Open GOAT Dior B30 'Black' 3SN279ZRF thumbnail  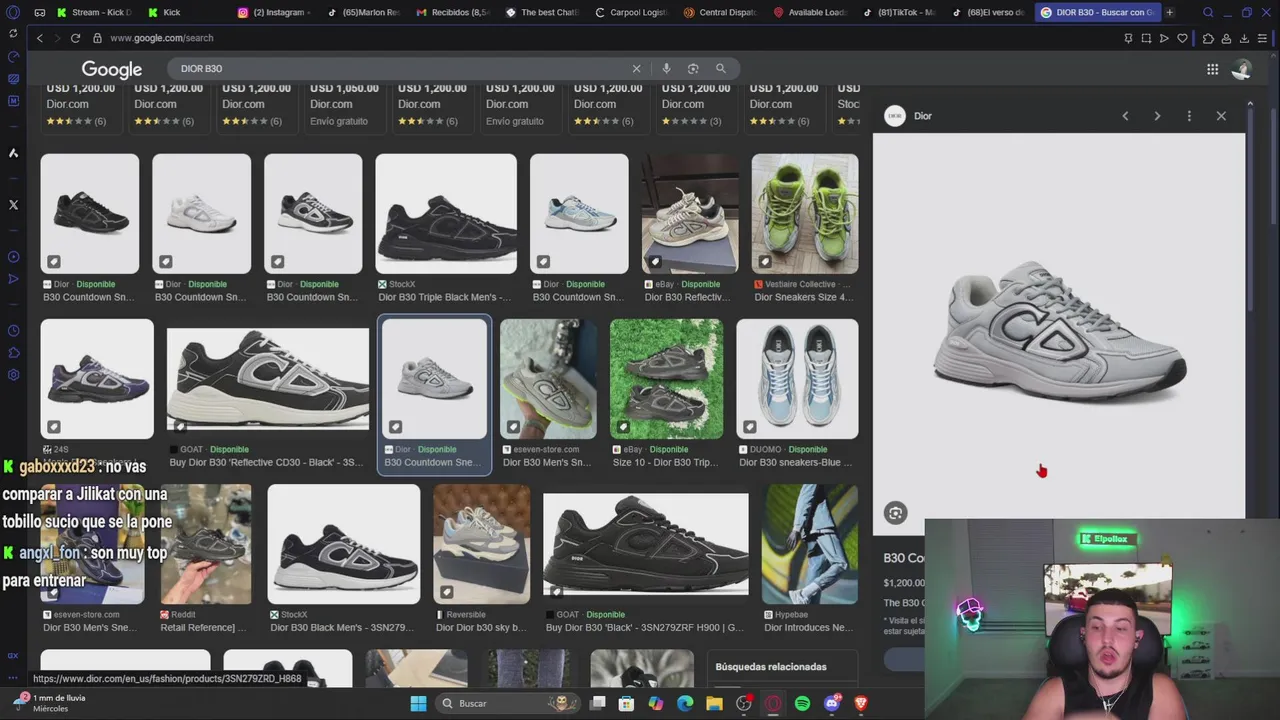click(646, 545)
